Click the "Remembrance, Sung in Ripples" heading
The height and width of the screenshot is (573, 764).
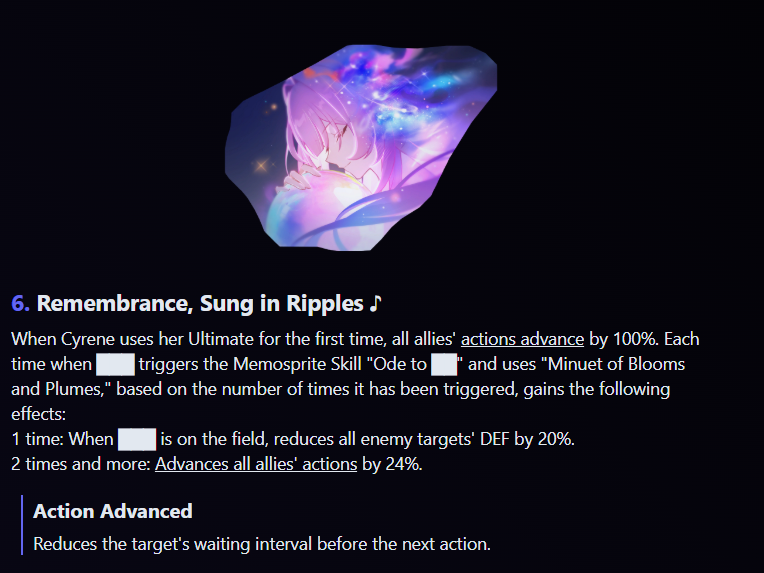pyautogui.click(x=200, y=304)
